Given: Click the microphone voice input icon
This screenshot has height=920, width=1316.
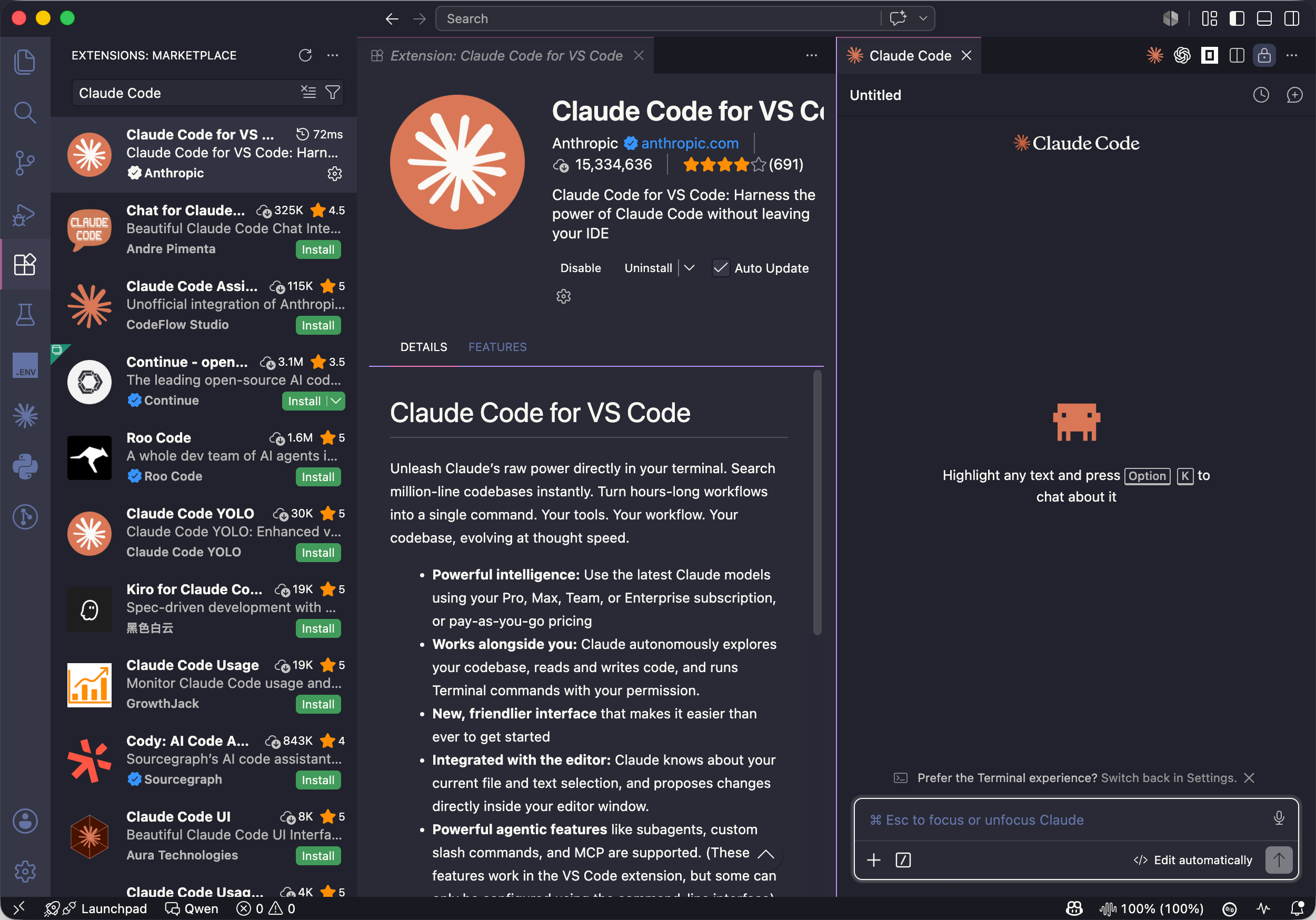Looking at the screenshot, I should pos(1279,818).
